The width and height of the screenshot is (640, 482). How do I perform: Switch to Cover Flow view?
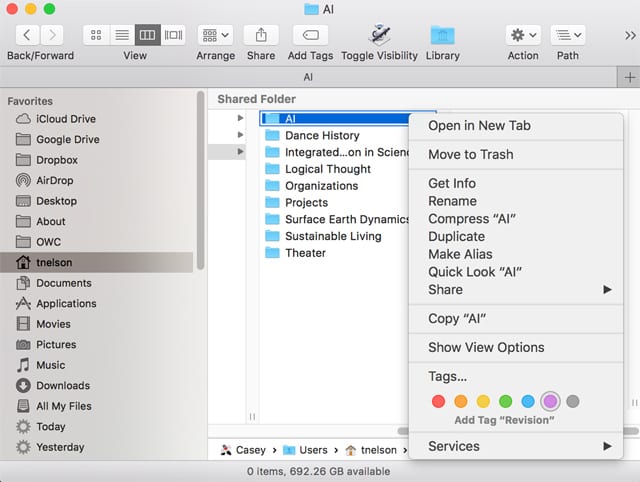(173, 35)
